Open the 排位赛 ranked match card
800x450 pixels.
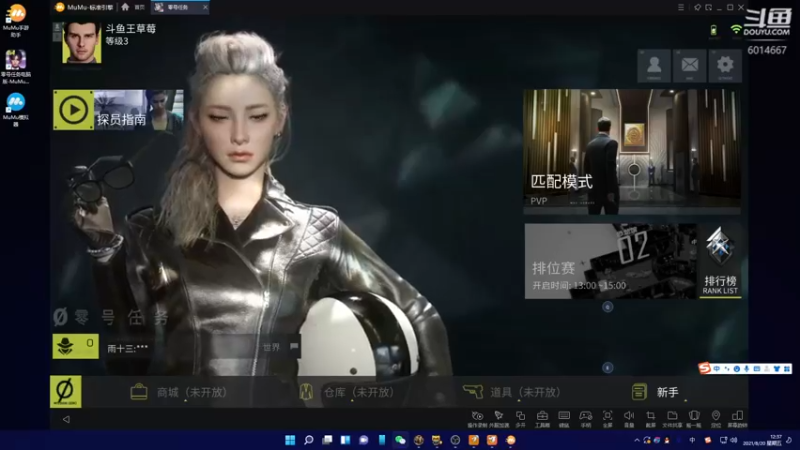(x=610, y=261)
